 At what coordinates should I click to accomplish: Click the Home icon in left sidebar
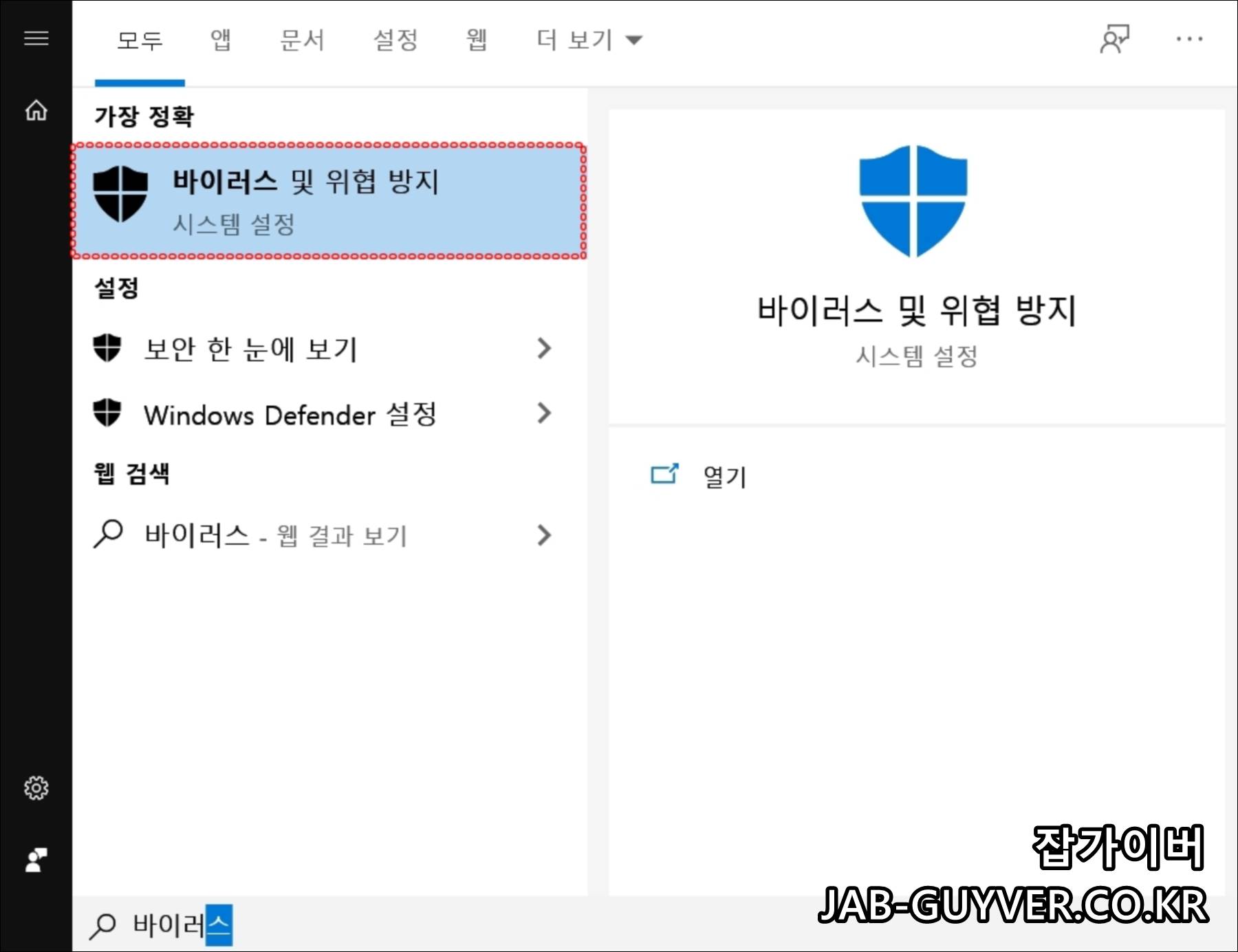[35, 110]
